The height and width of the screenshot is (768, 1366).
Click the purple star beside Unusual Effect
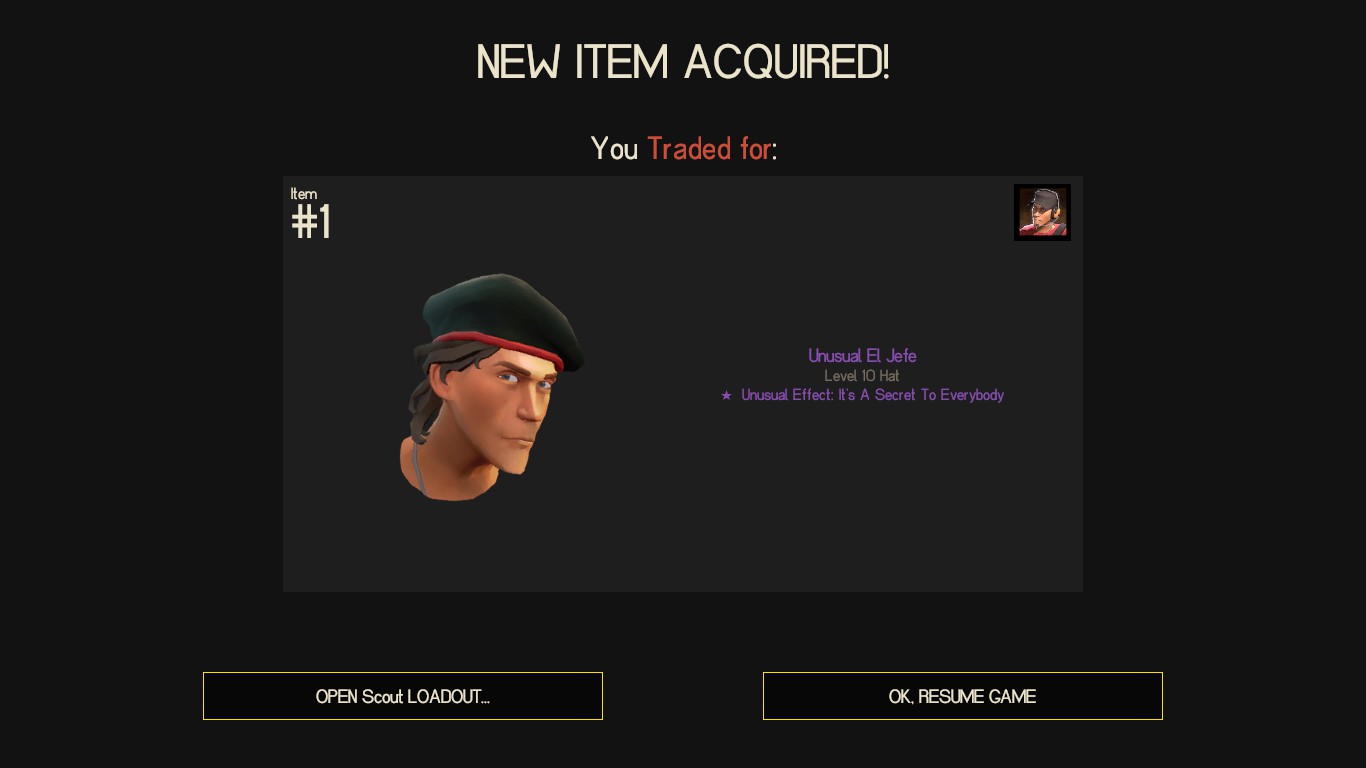(726, 396)
